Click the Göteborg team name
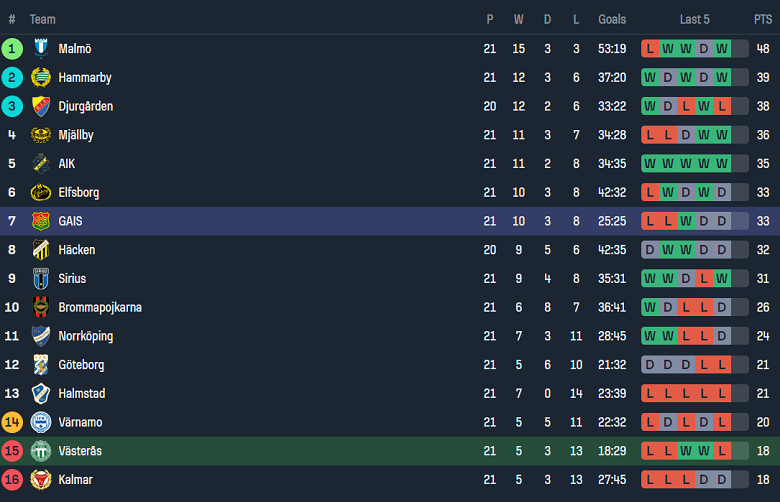 [x=81, y=365]
